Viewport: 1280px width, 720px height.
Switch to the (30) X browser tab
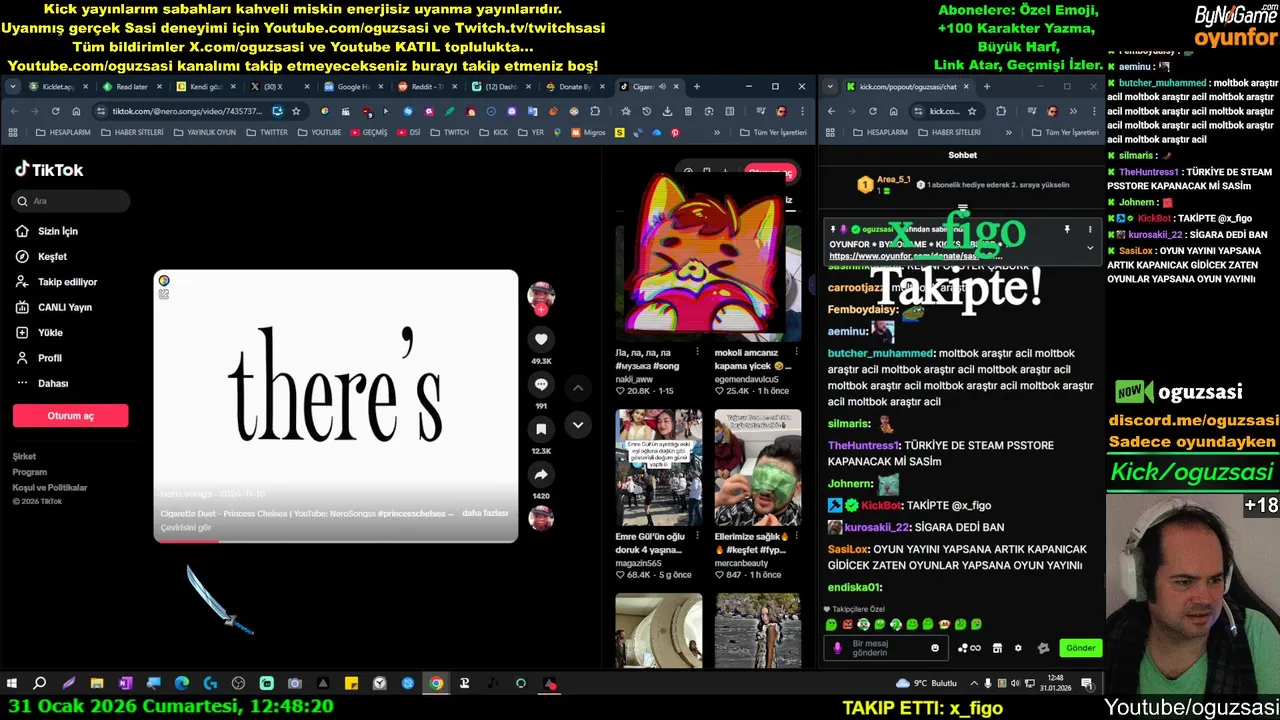tap(278, 87)
